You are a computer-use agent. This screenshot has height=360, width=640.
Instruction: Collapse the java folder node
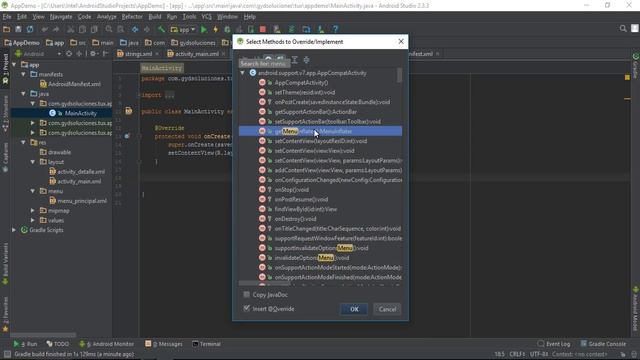pyautogui.click(x=24, y=93)
